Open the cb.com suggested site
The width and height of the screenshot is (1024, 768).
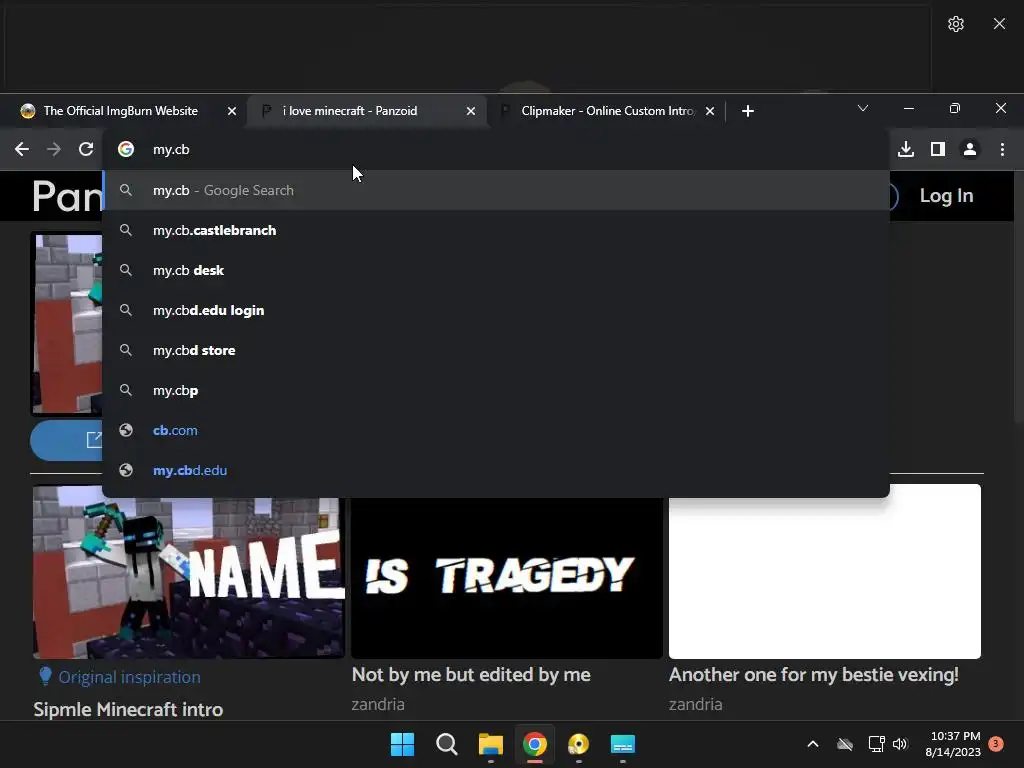tap(496, 430)
